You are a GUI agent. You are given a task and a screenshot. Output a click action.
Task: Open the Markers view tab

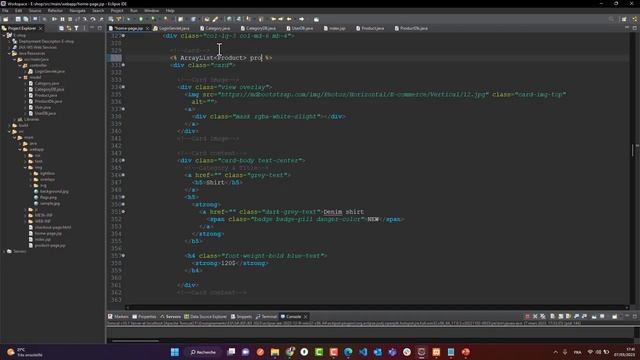click(x=118, y=316)
